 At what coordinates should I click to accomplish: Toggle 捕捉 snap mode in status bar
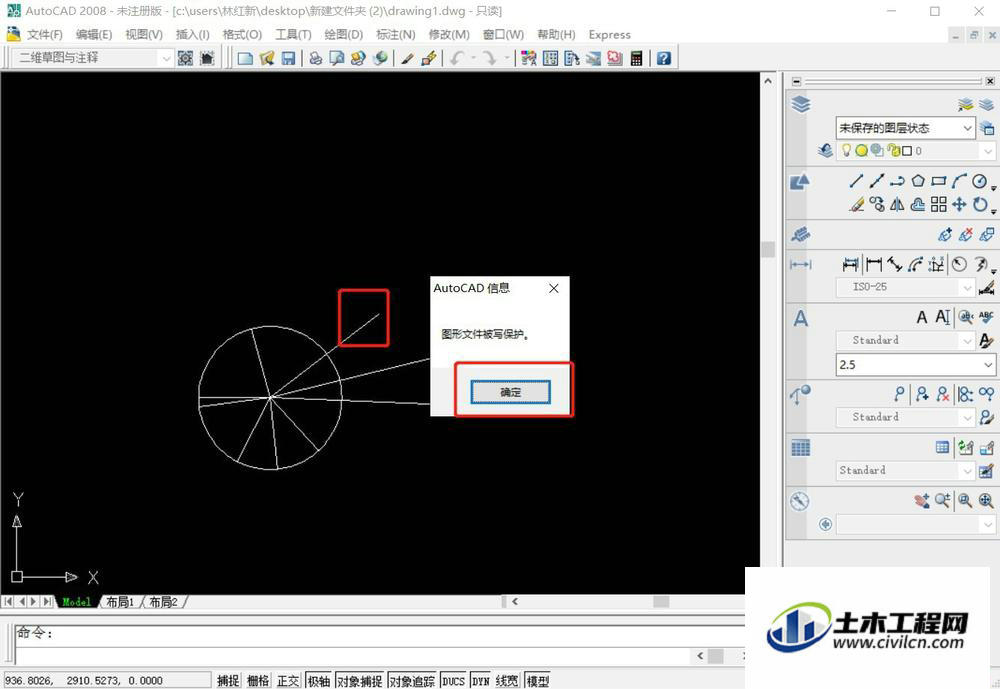228,681
